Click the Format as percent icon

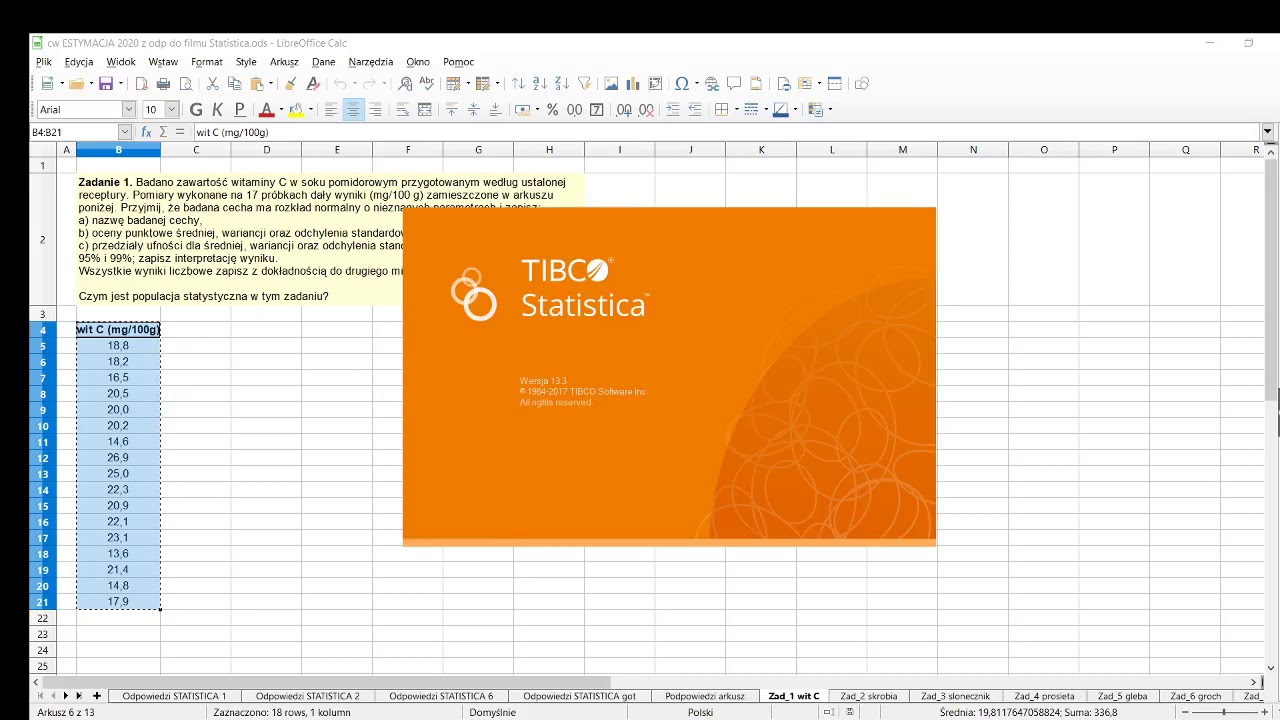[x=552, y=110]
